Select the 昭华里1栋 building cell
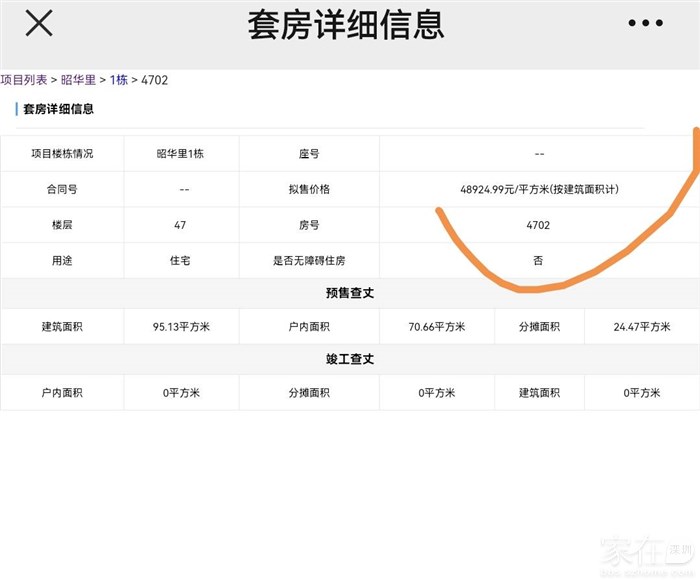 (x=181, y=154)
